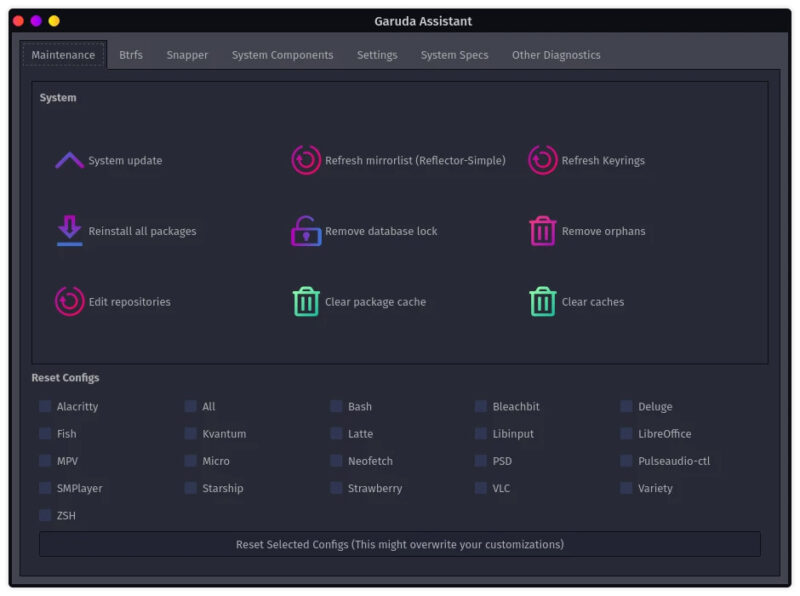
Task: Click the Edit repositories icon
Action: 69,302
